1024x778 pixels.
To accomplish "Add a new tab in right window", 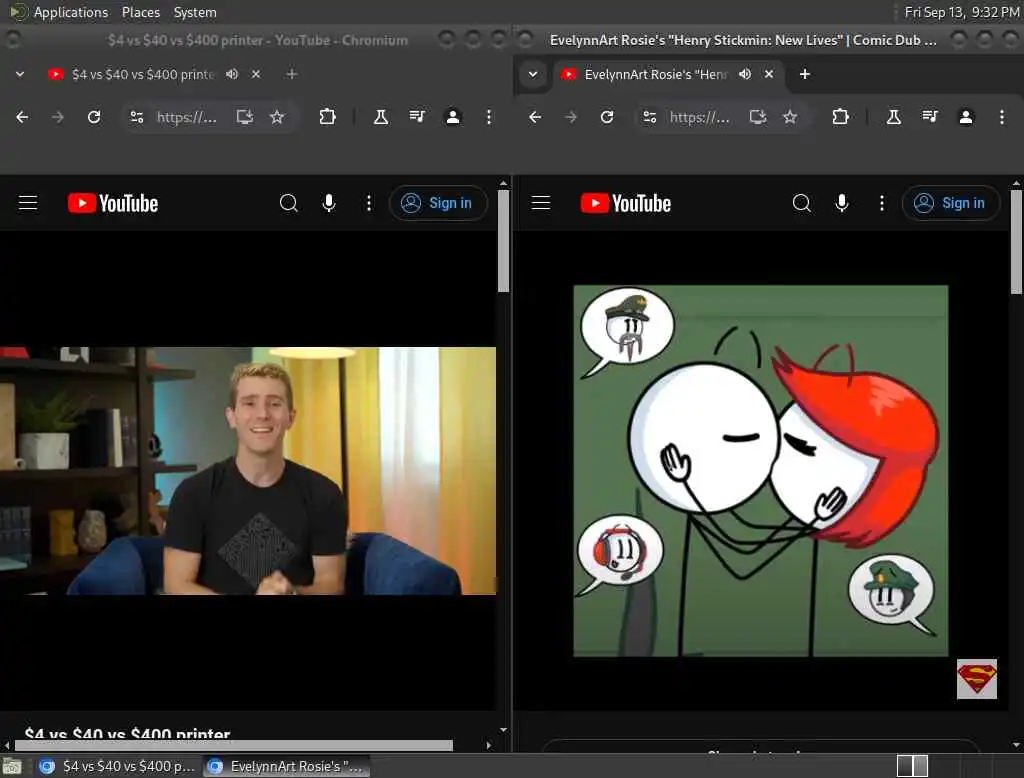I will (805, 74).
